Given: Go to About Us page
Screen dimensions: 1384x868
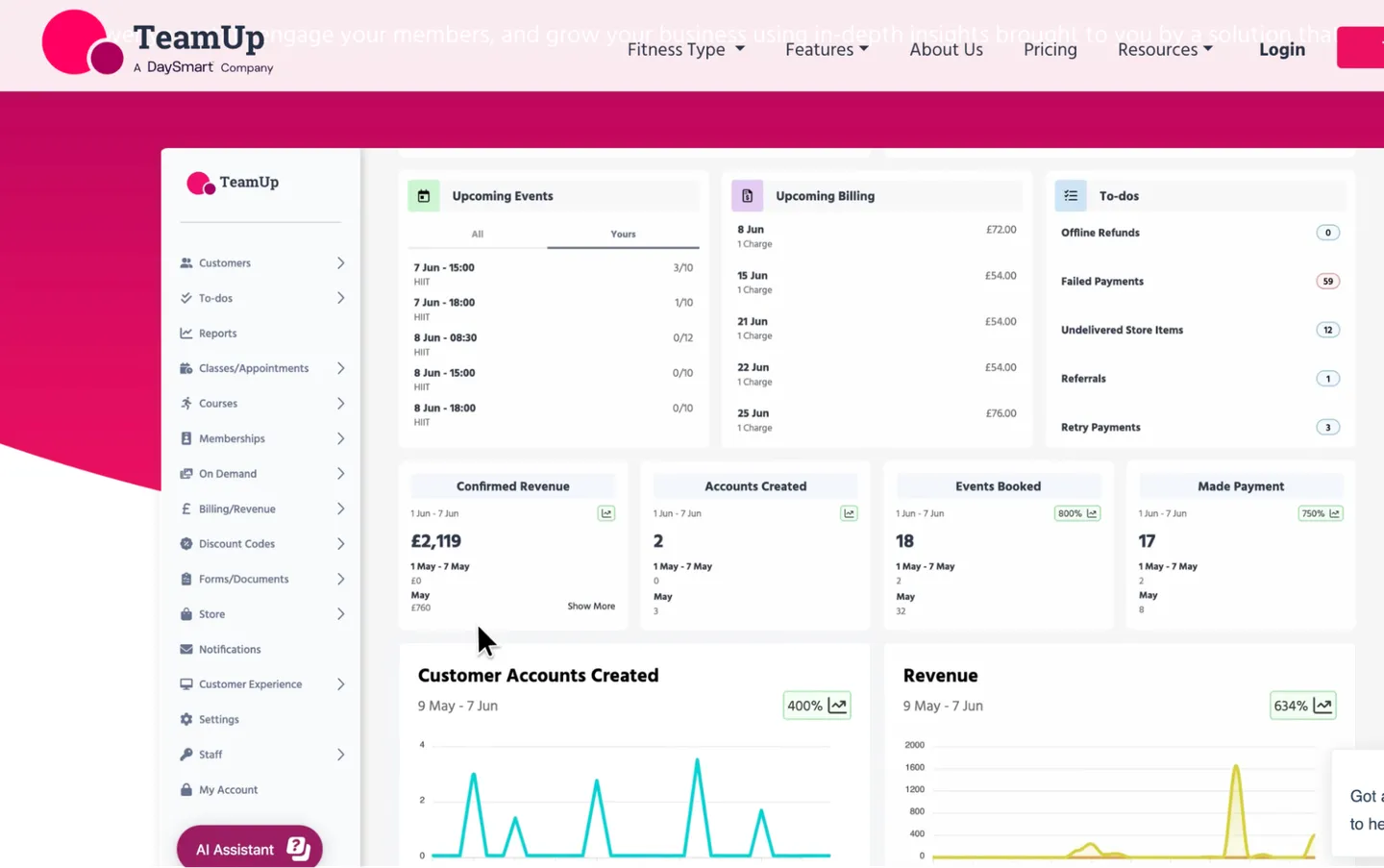Looking at the screenshot, I should [x=946, y=49].
